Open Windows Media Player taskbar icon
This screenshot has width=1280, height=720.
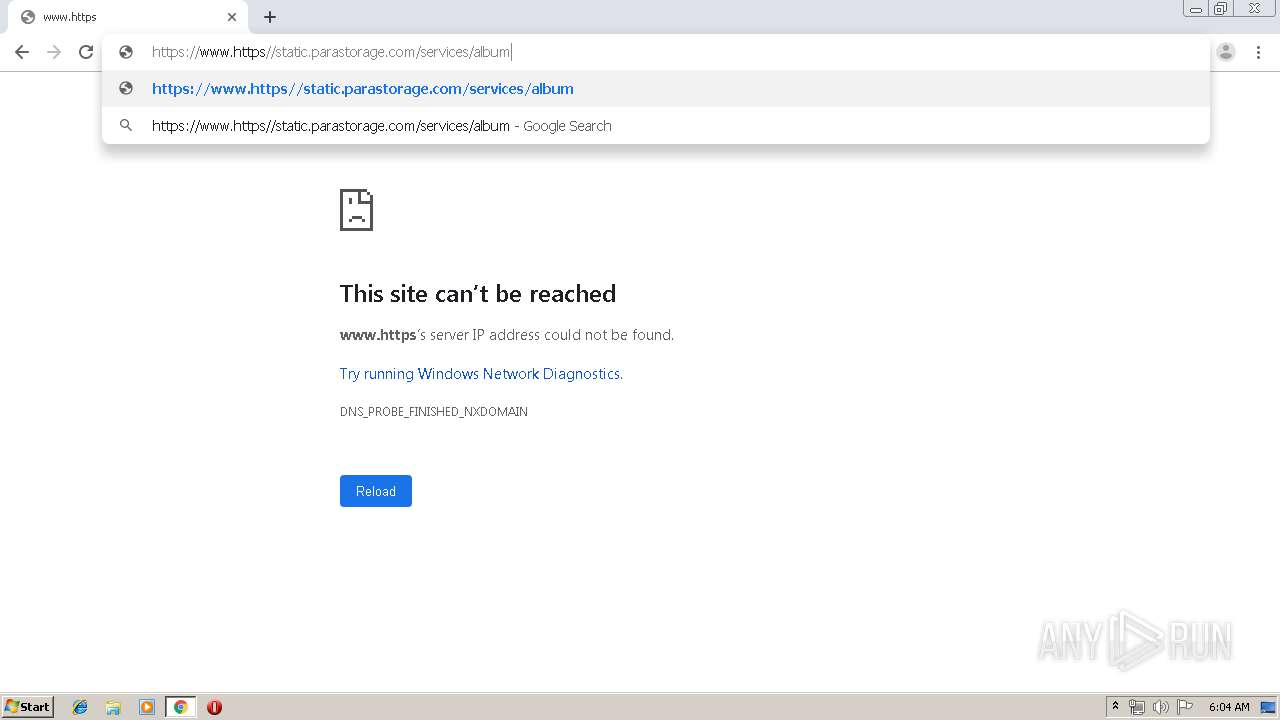(x=147, y=707)
